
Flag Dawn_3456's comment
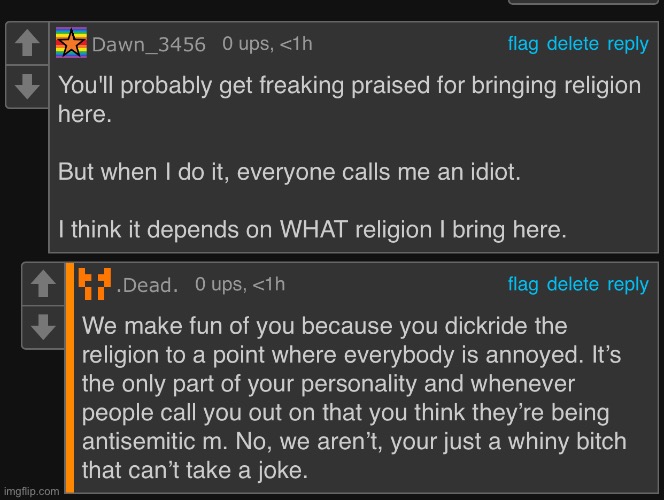pos(523,43)
